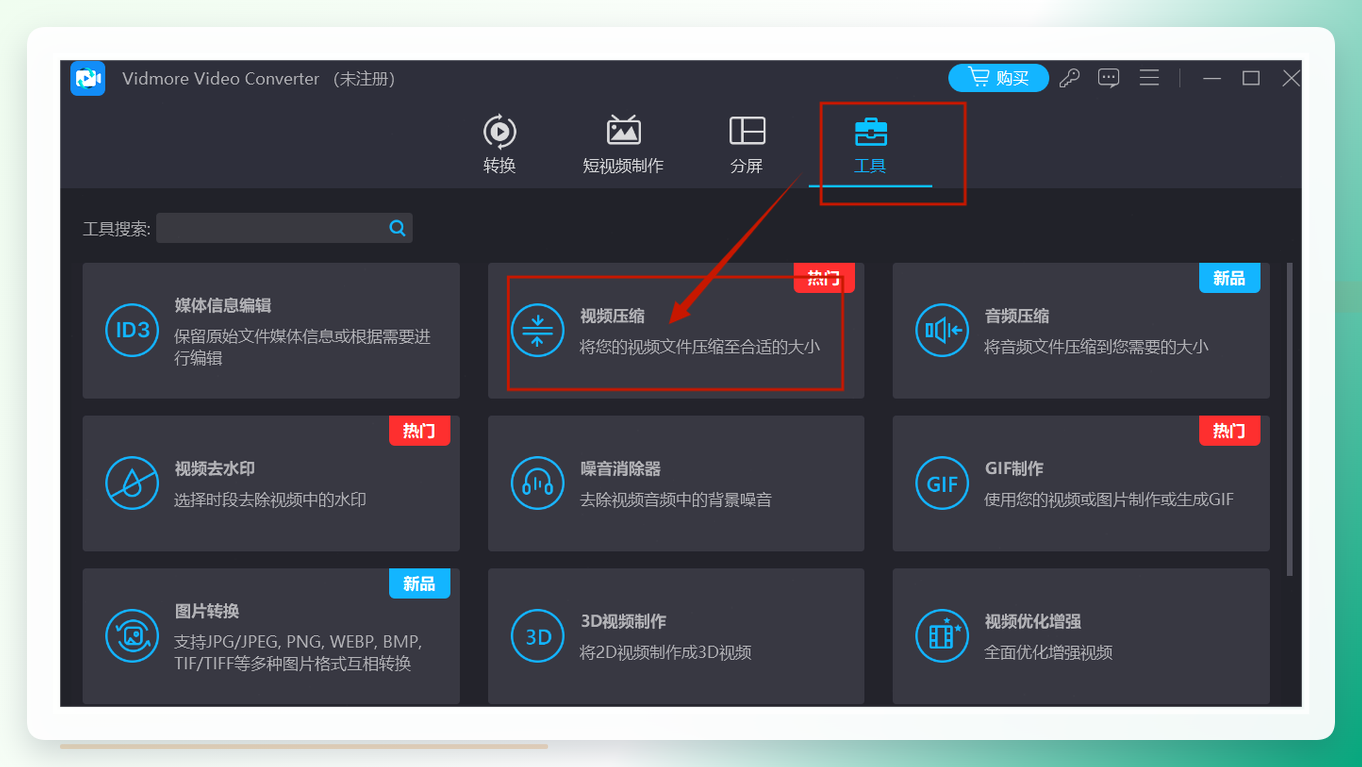The height and width of the screenshot is (767, 1362).
Task: Close the Vidmore Video Converter window
Action: (1291, 78)
